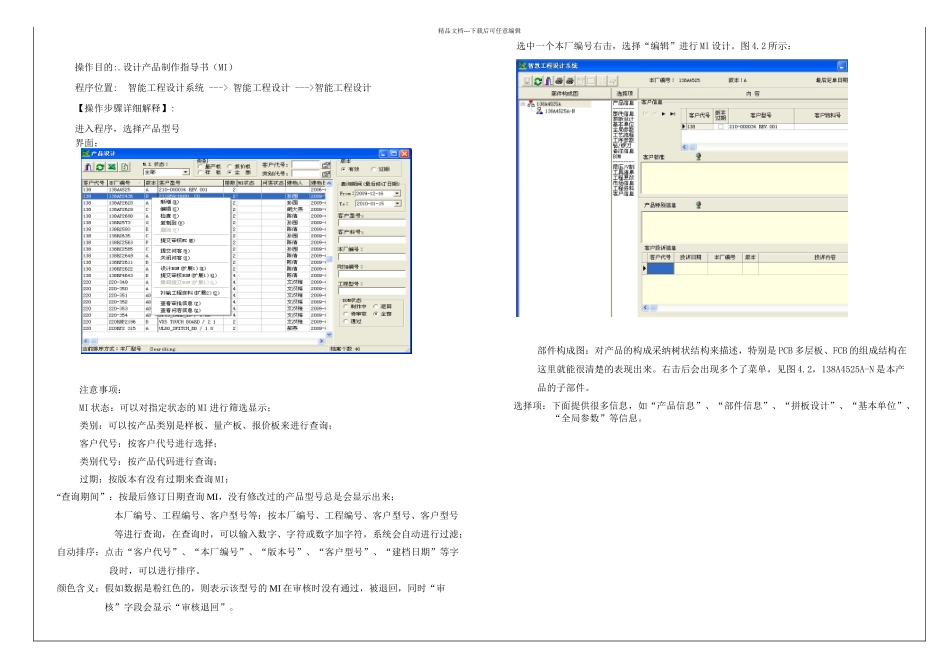Select 过期 version radio button
This screenshot has width=950, height=672.
click(373, 169)
